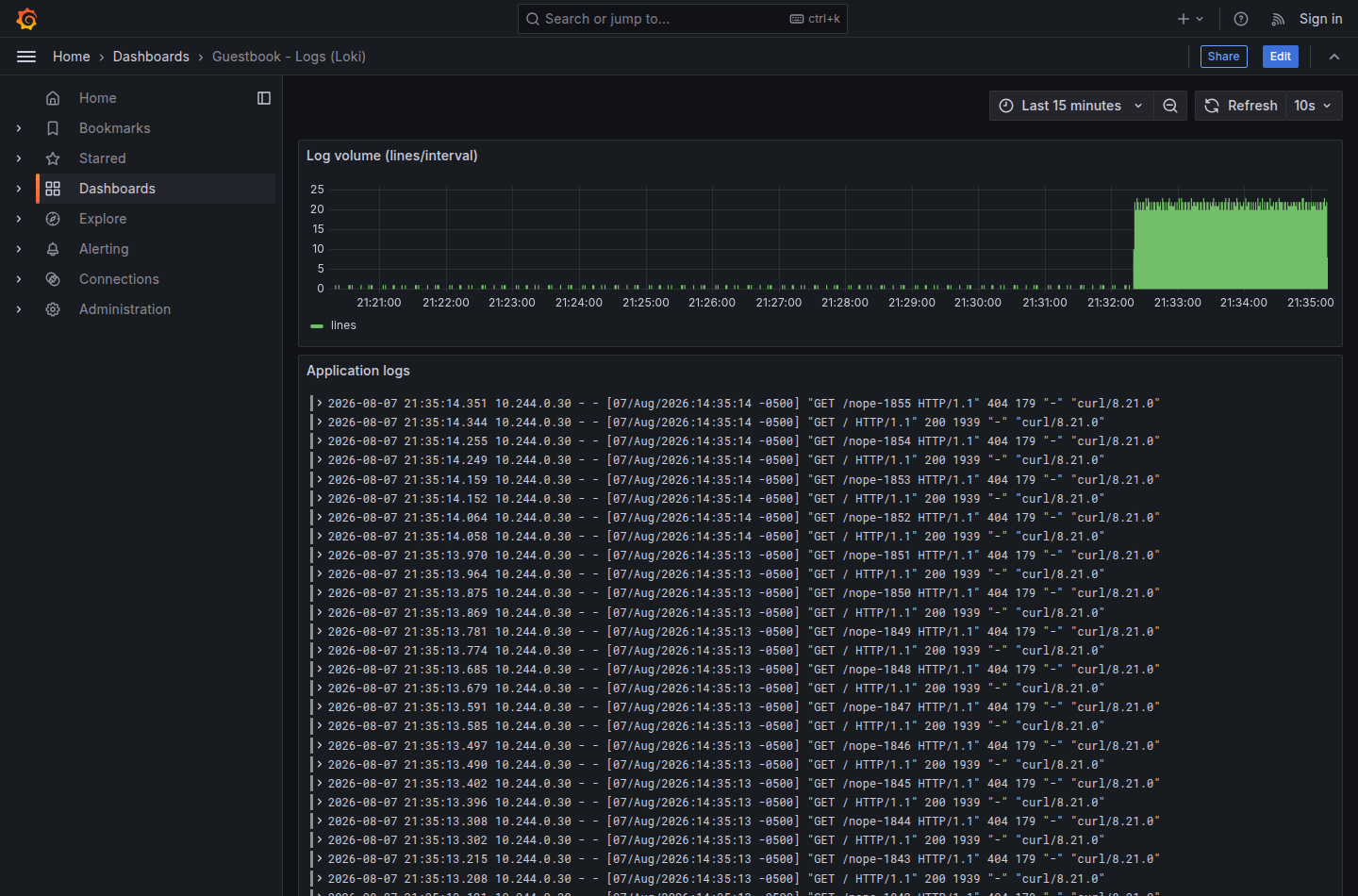1358x896 pixels.
Task: Go to Home breadcrumb
Action: pos(72,57)
